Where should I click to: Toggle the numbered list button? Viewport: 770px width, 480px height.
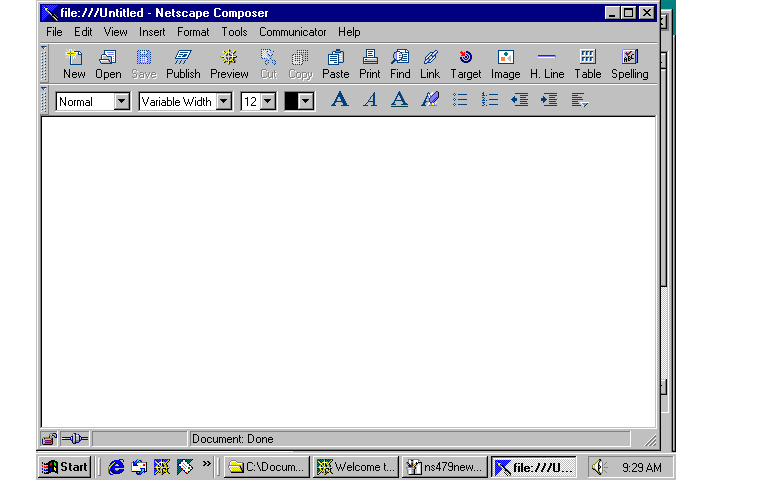click(490, 100)
